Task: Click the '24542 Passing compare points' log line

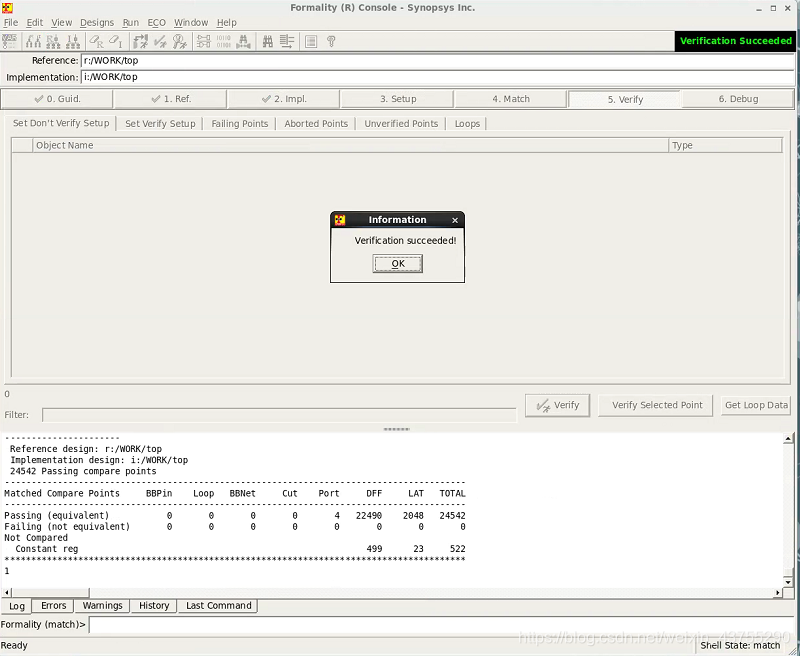Action: pos(83,471)
